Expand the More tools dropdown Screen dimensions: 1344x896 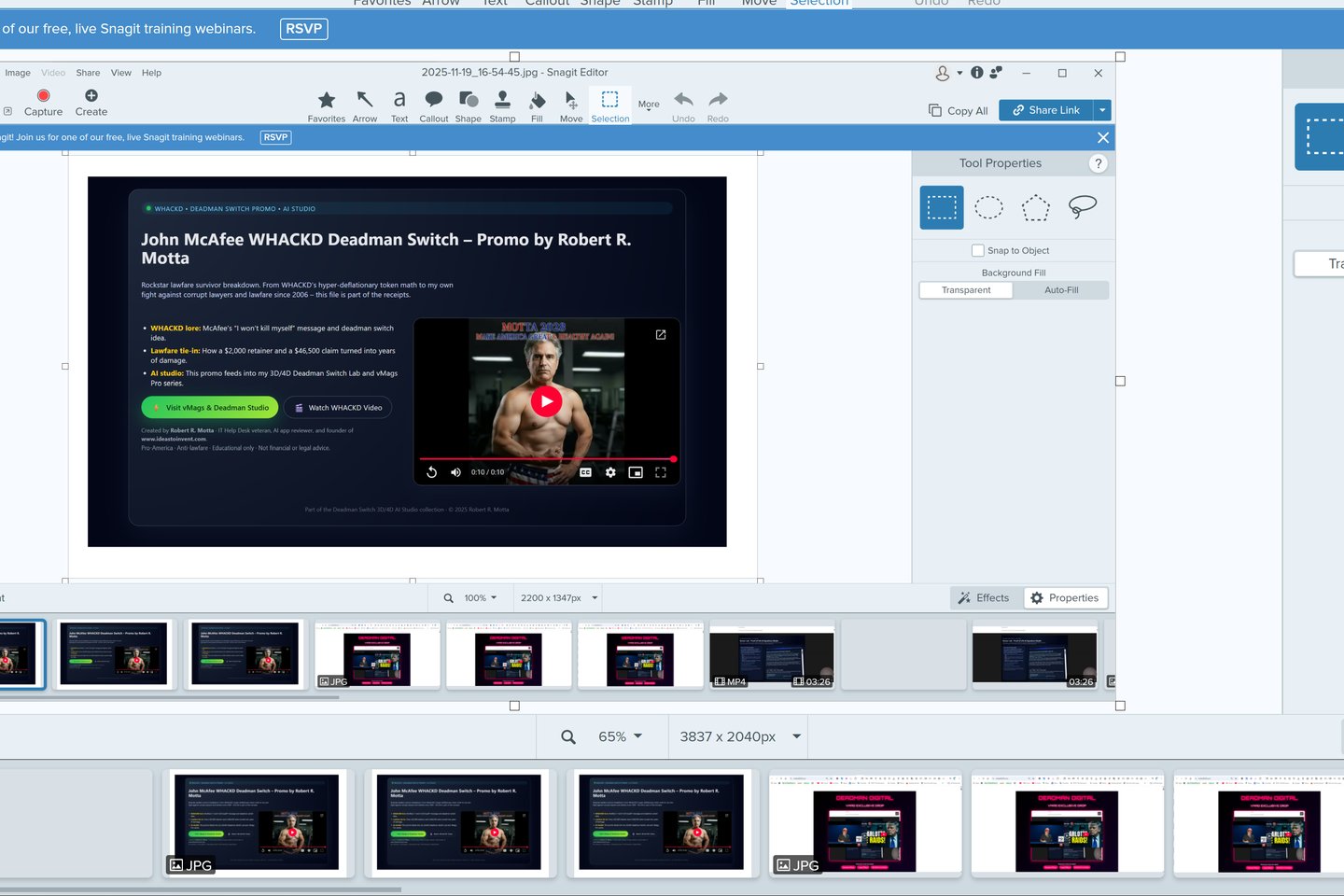click(649, 106)
